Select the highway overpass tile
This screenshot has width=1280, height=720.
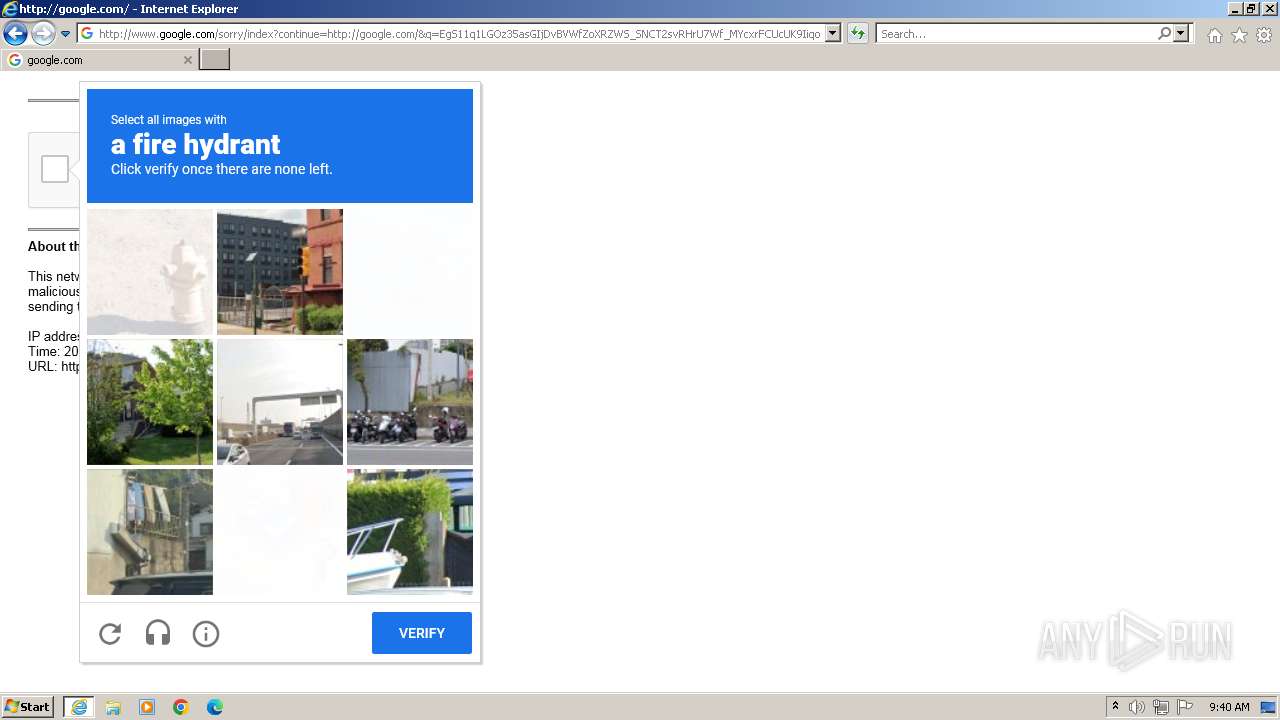click(280, 402)
